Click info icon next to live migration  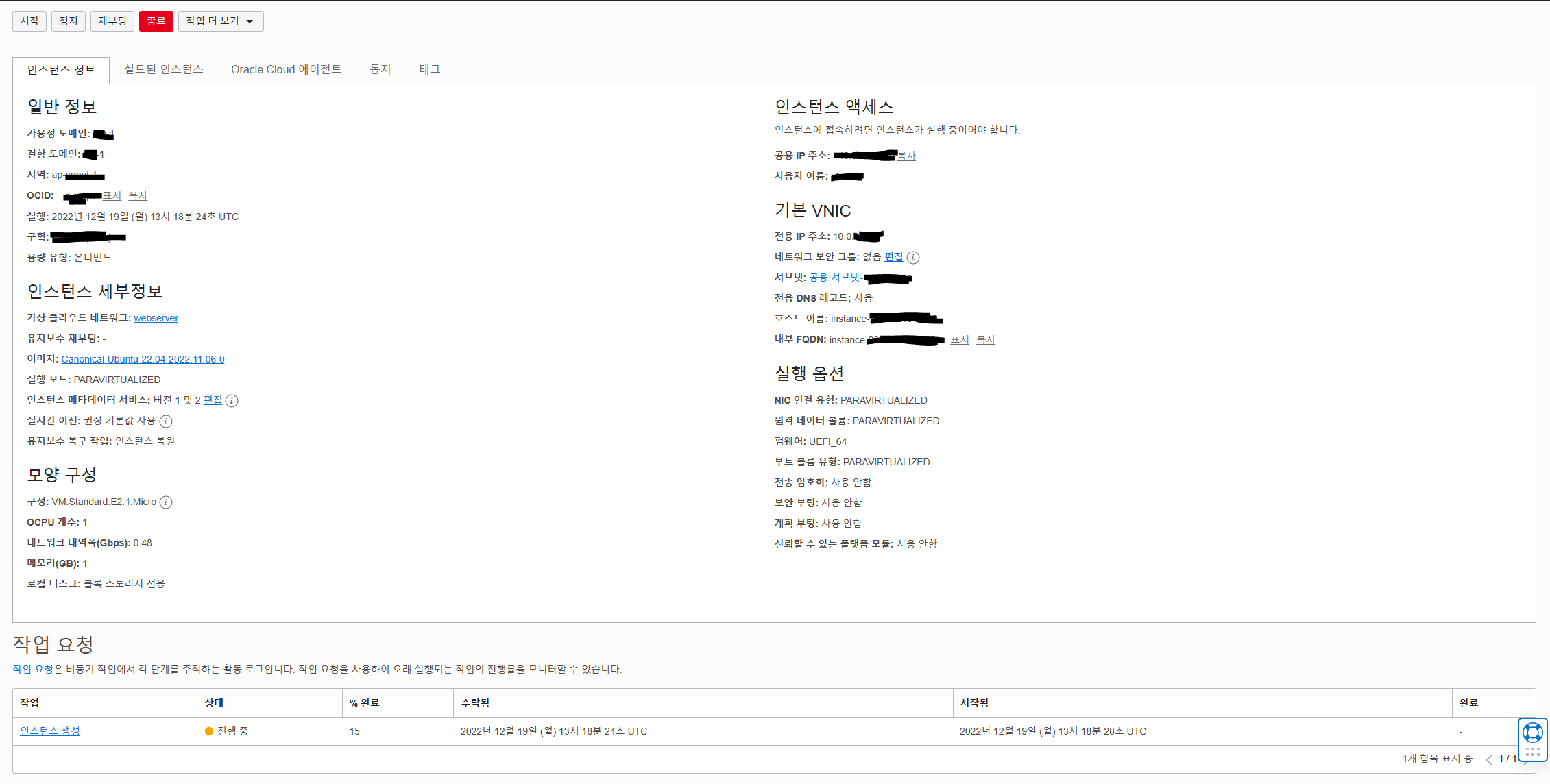[166, 421]
